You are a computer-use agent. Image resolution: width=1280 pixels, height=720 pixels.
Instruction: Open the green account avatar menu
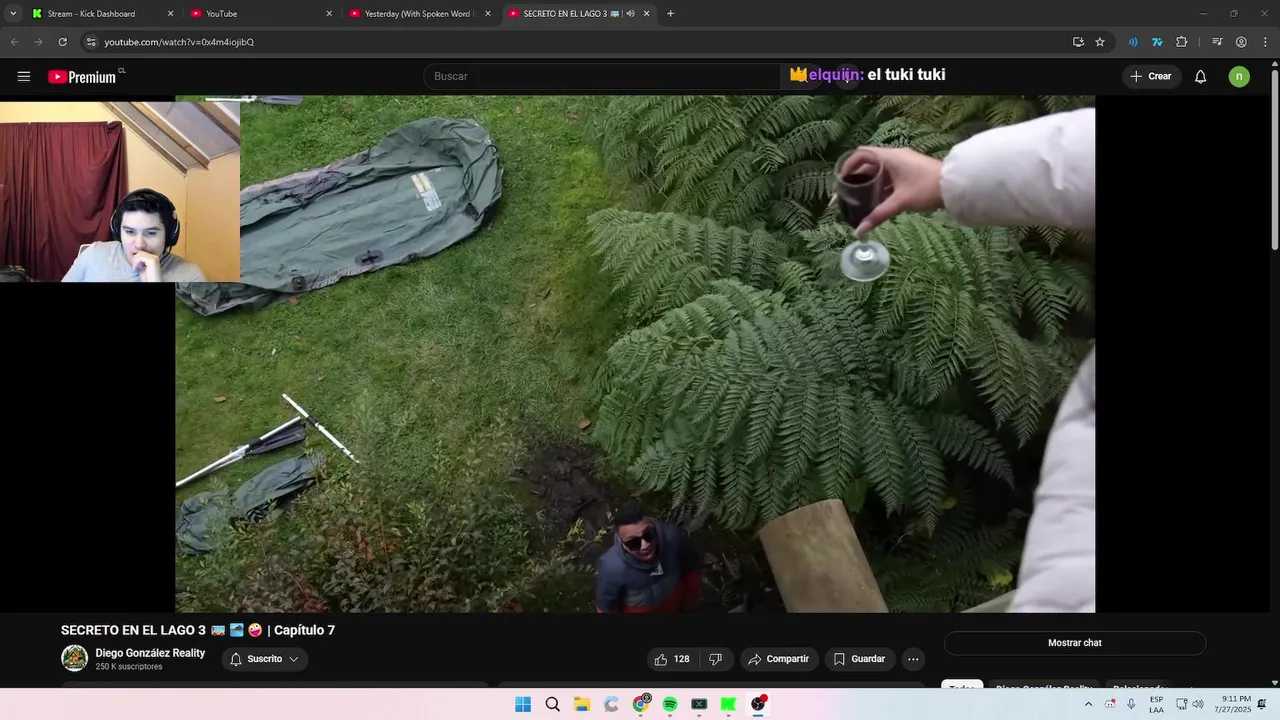click(x=1239, y=76)
